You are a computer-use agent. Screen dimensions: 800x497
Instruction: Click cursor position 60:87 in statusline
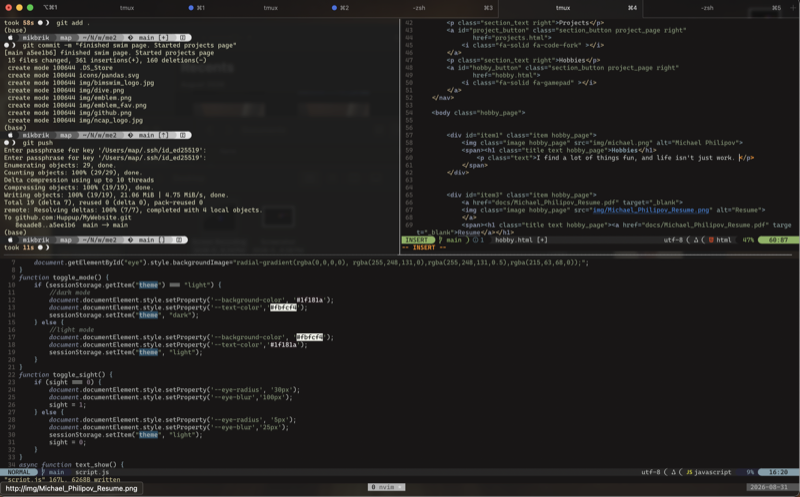[778, 240]
